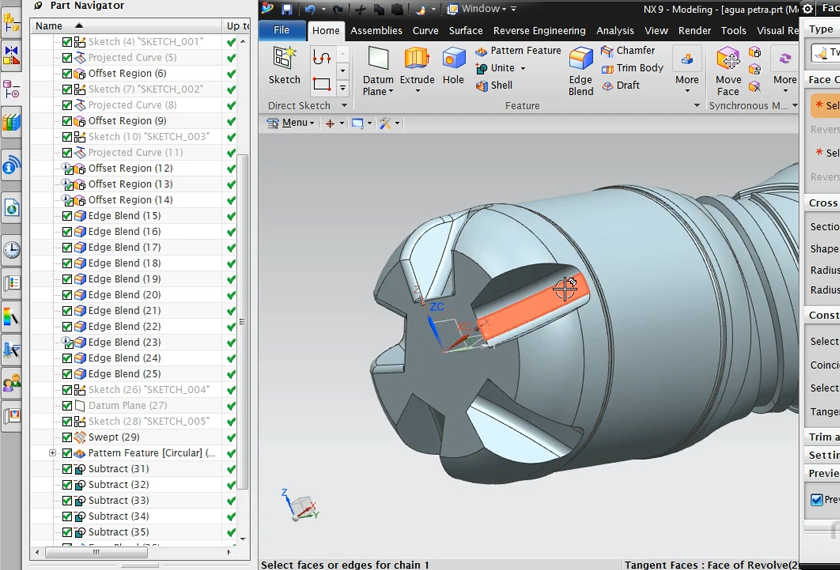840x570 pixels.
Task: Sort the navigator by Name column header
Action: 49,26
